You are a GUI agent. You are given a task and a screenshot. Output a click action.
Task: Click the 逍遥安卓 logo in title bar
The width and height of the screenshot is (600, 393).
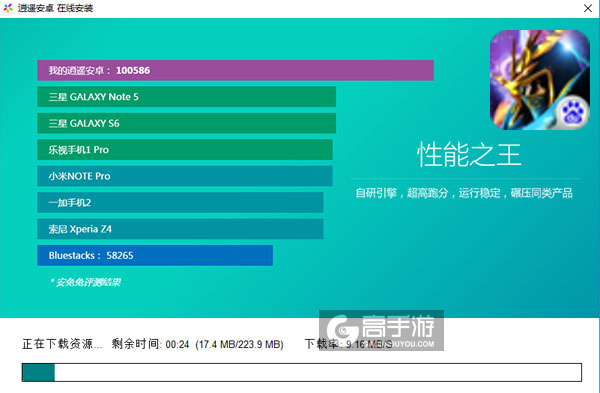pyautogui.click(x=8, y=8)
